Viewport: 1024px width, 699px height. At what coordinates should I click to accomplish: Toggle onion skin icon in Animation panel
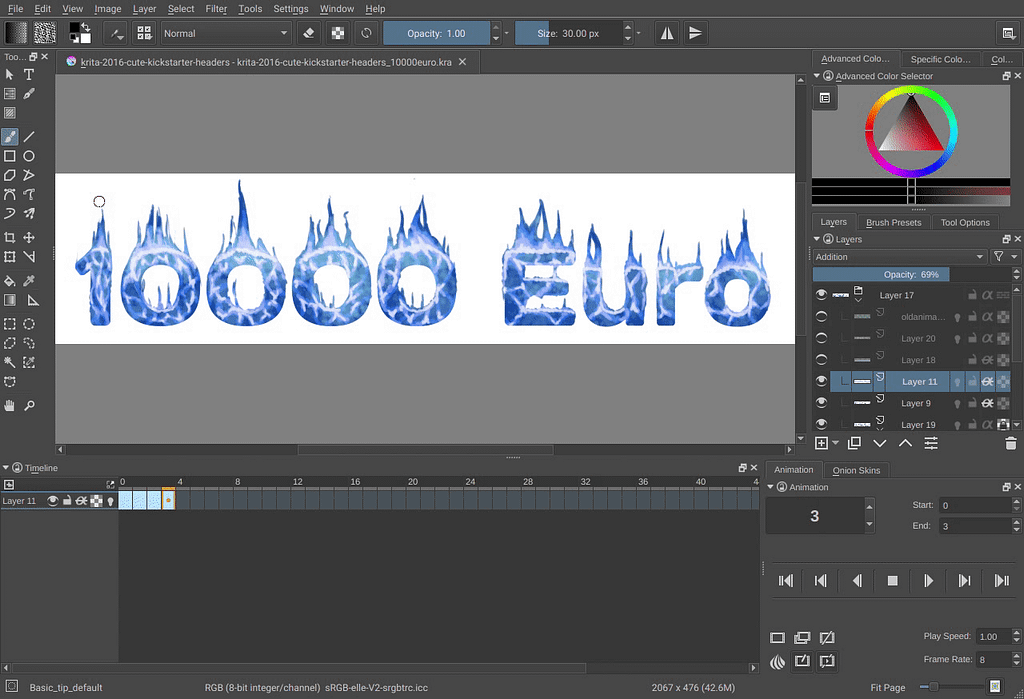[x=778, y=661]
